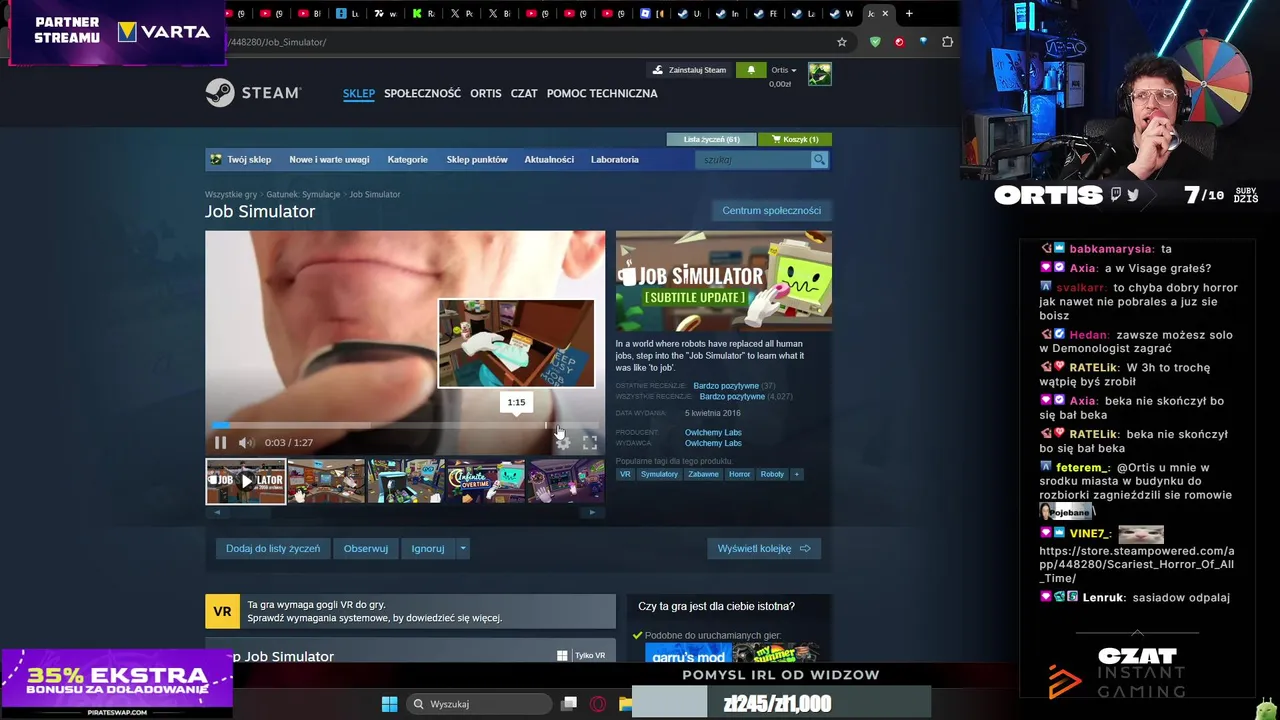This screenshot has height=720, width=1280.
Task: Open the green notification bell
Action: pyautogui.click(x=750, y=70)
